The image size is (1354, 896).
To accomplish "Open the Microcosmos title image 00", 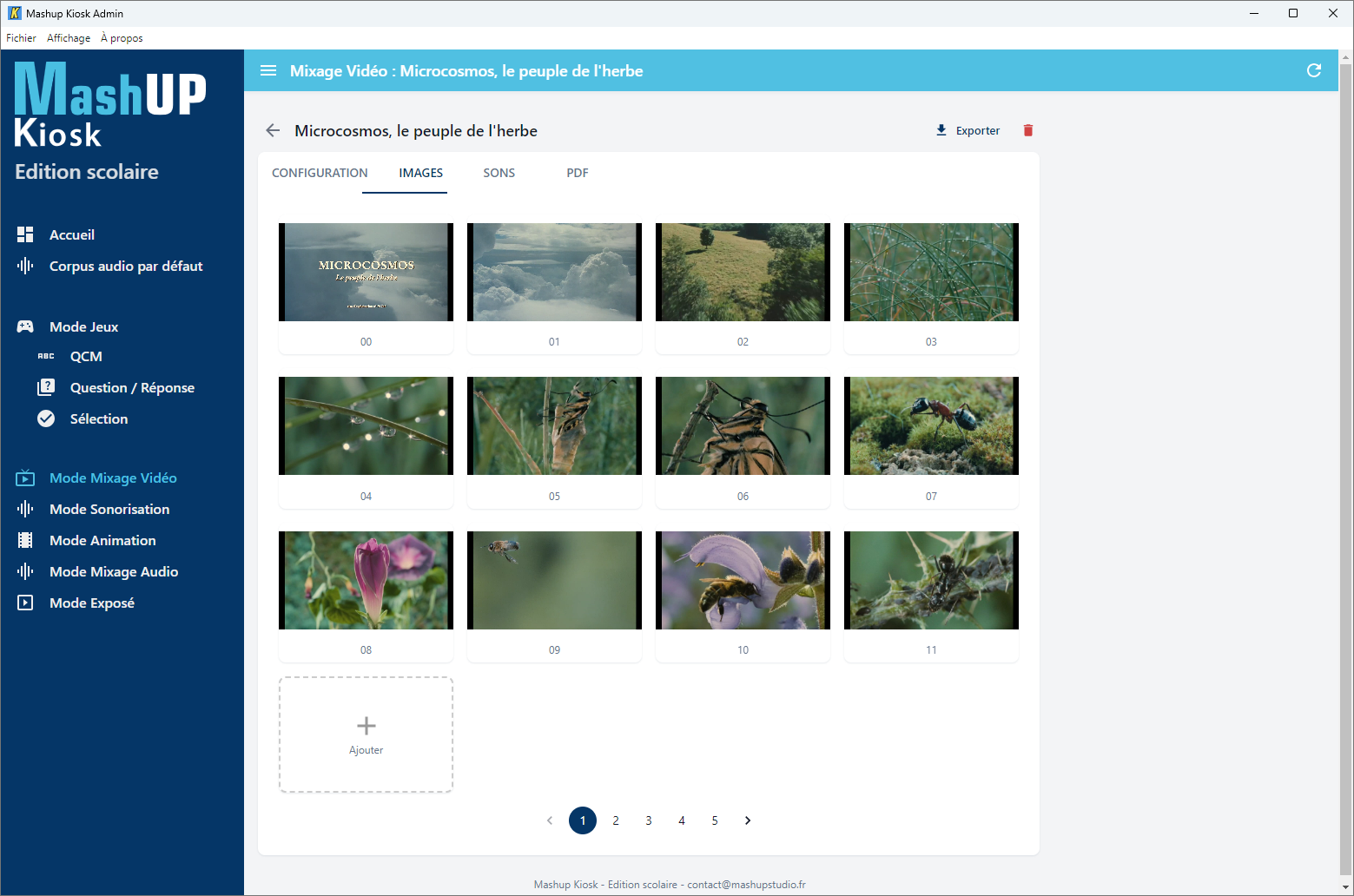I will coord(366,272).
